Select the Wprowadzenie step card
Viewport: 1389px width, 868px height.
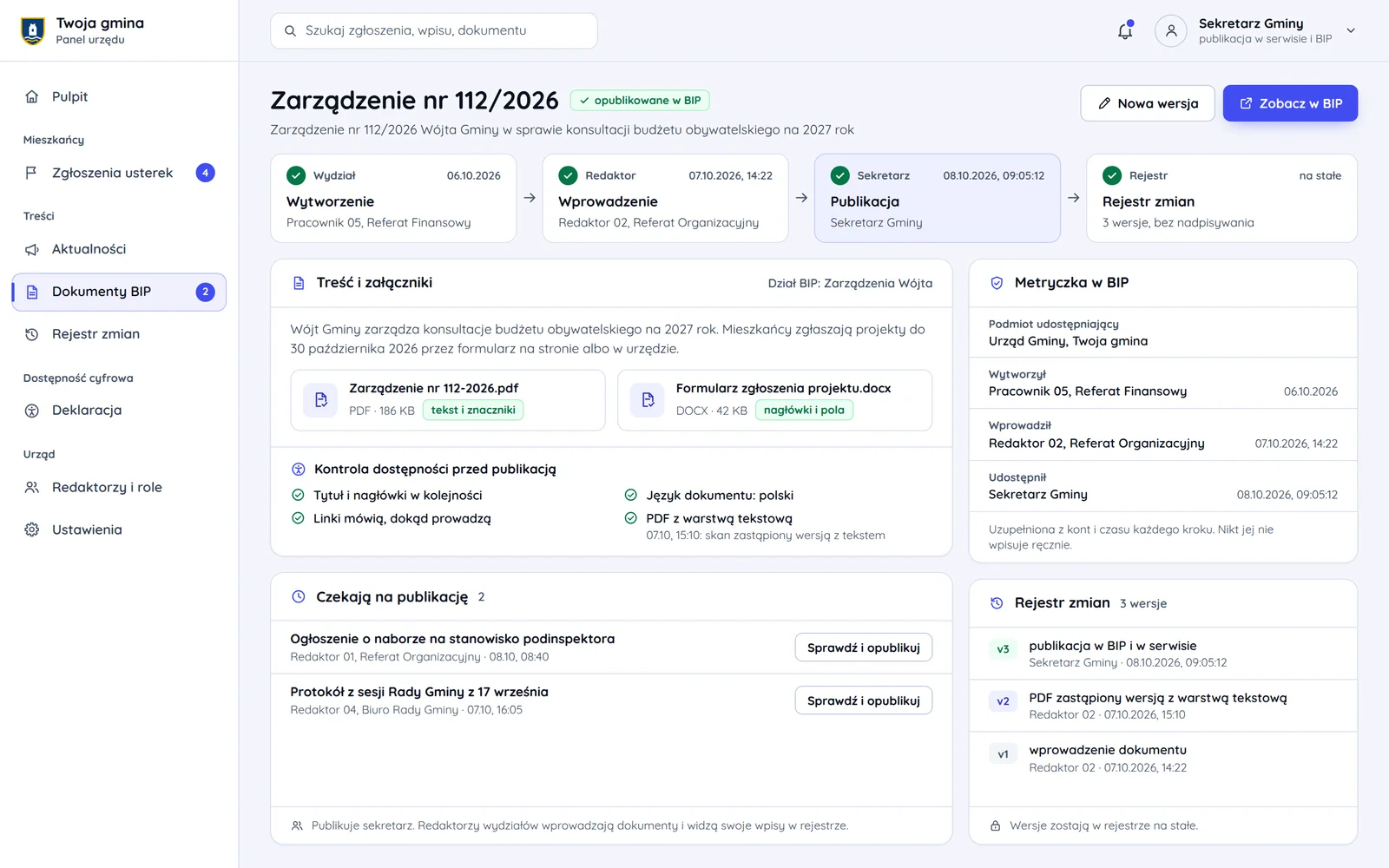click(665, 198)
